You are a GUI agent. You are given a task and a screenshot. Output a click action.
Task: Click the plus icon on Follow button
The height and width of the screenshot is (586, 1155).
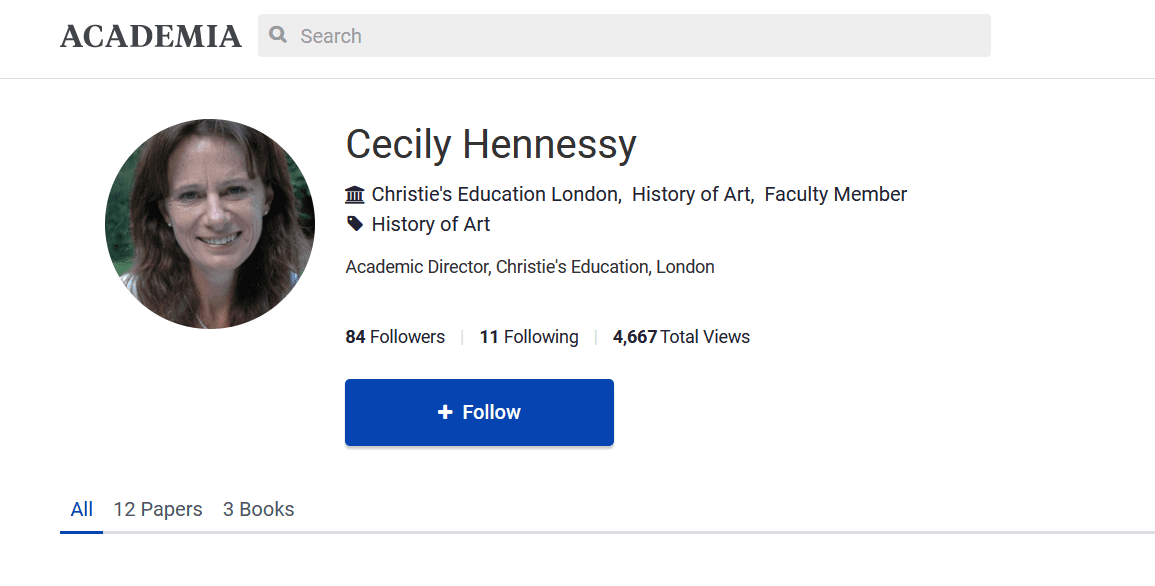(445, 412)
